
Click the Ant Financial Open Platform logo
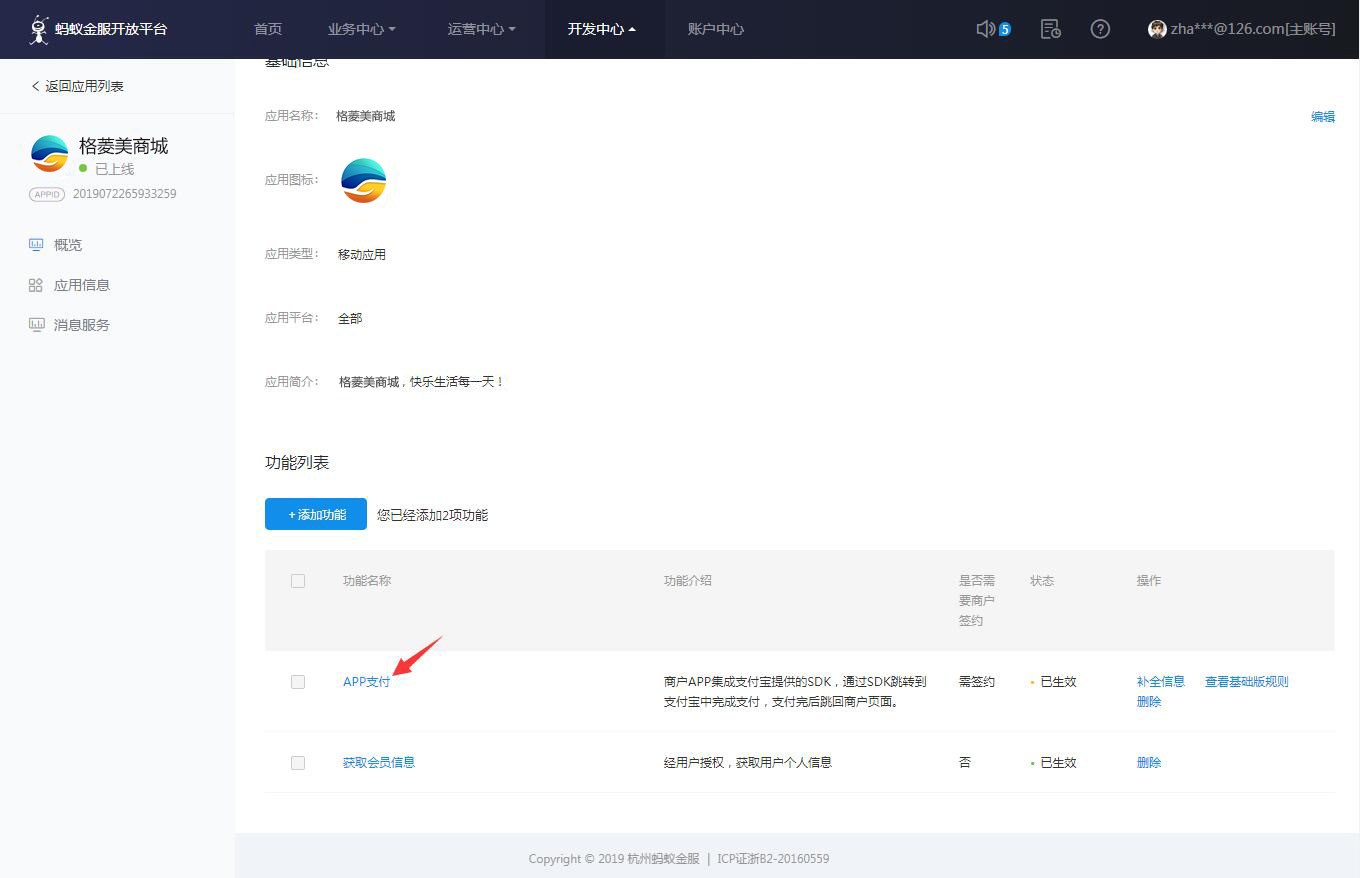pos(98,29)
